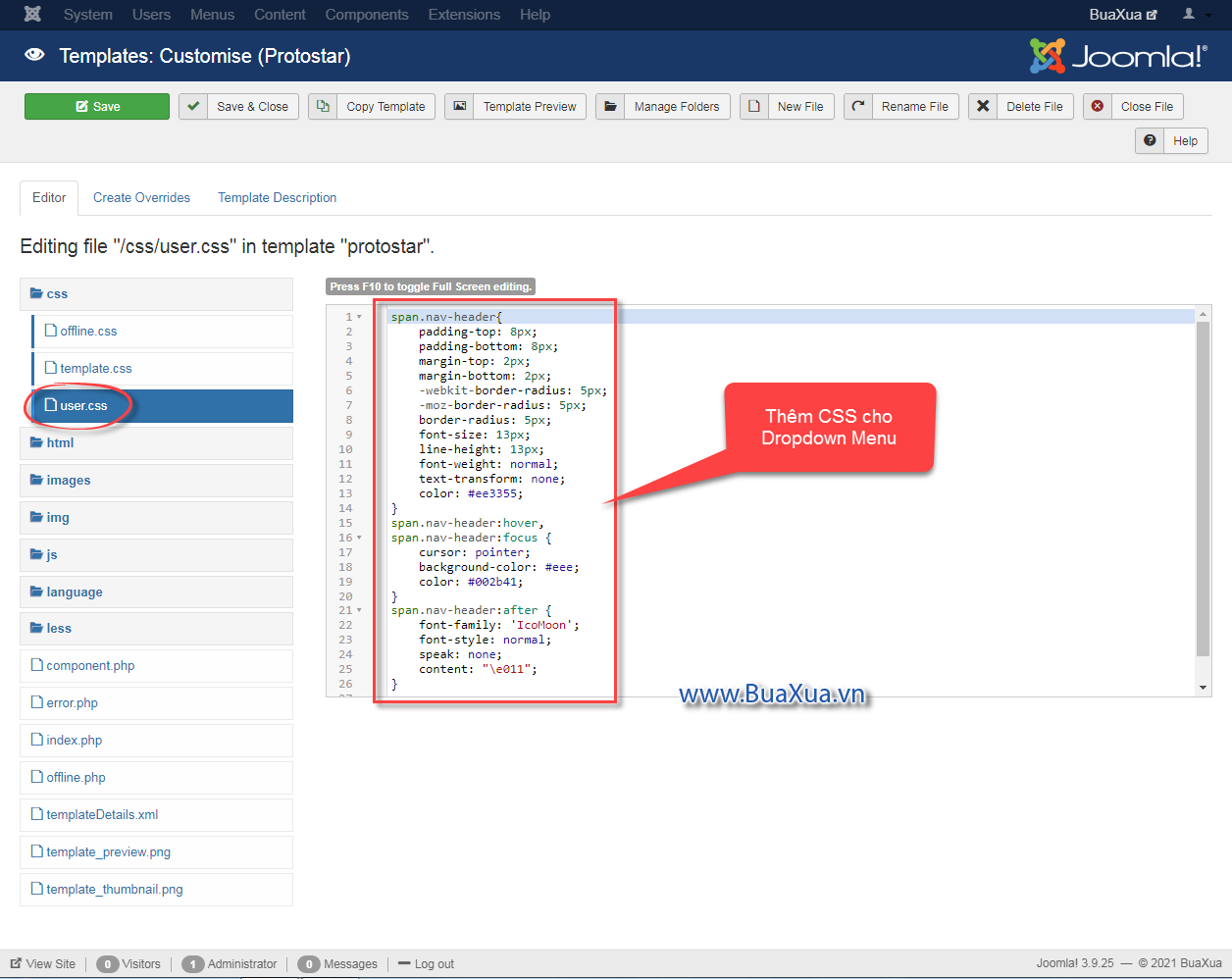1232x979 pixels.
Task: Expand the less folder
Action: 156,629
